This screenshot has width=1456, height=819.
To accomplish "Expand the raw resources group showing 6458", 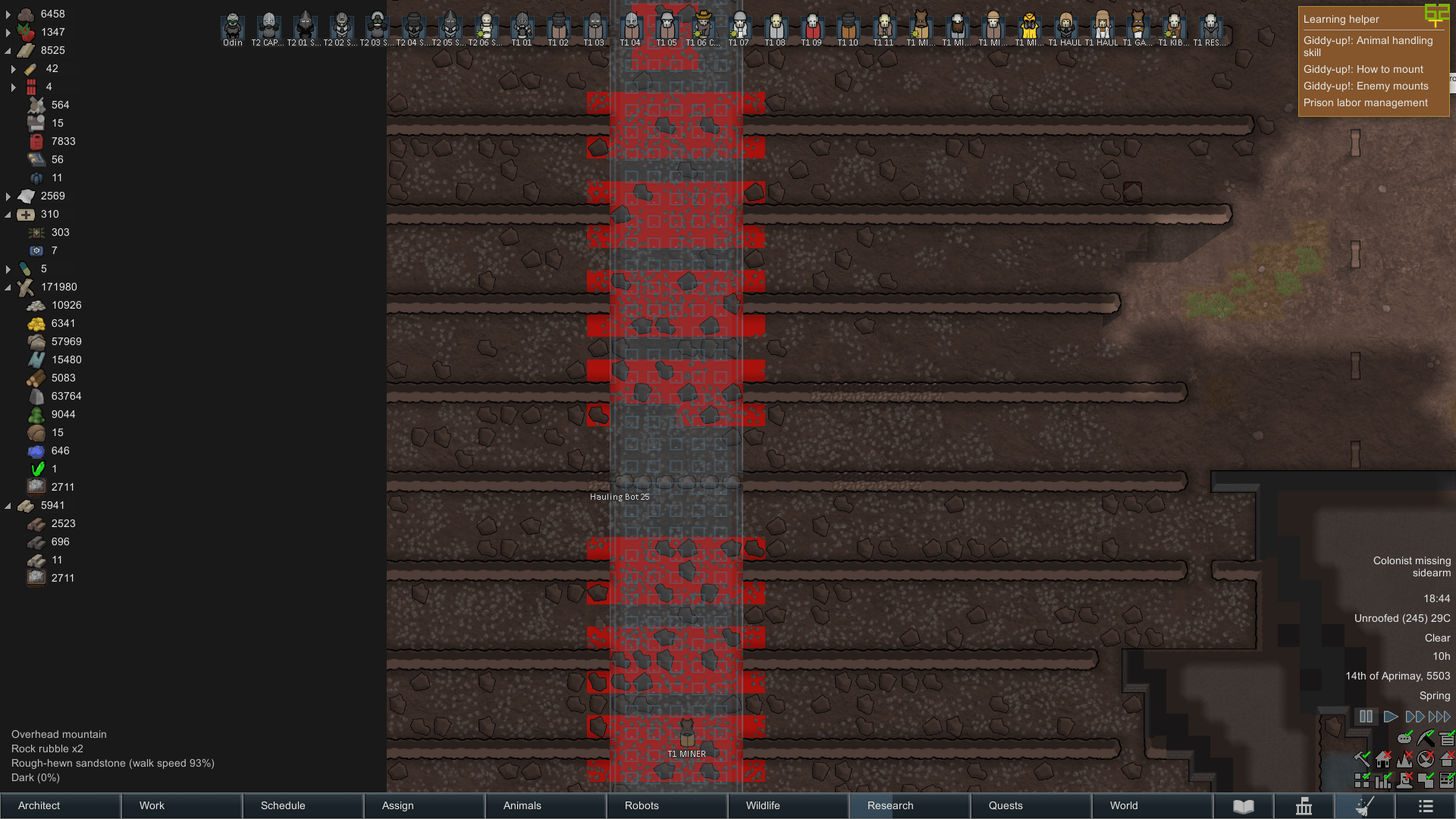I will point(8,14).
